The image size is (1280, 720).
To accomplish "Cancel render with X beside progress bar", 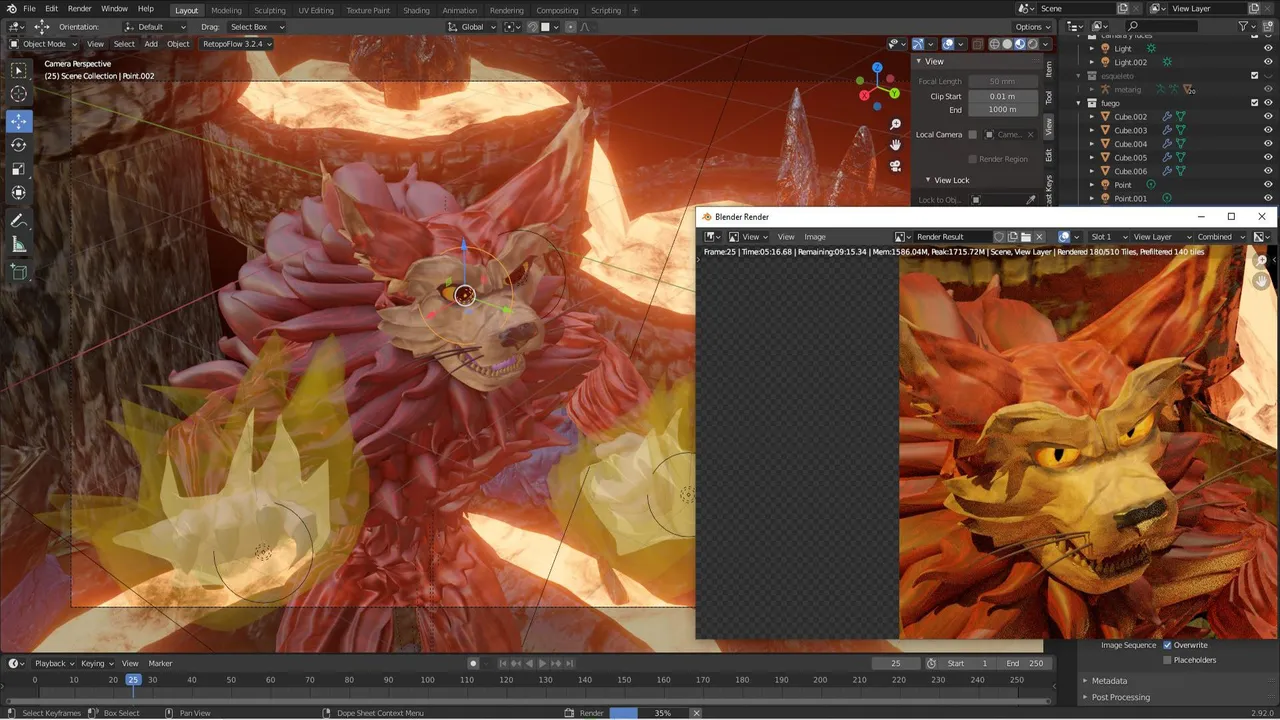I will tap(696, 713).
